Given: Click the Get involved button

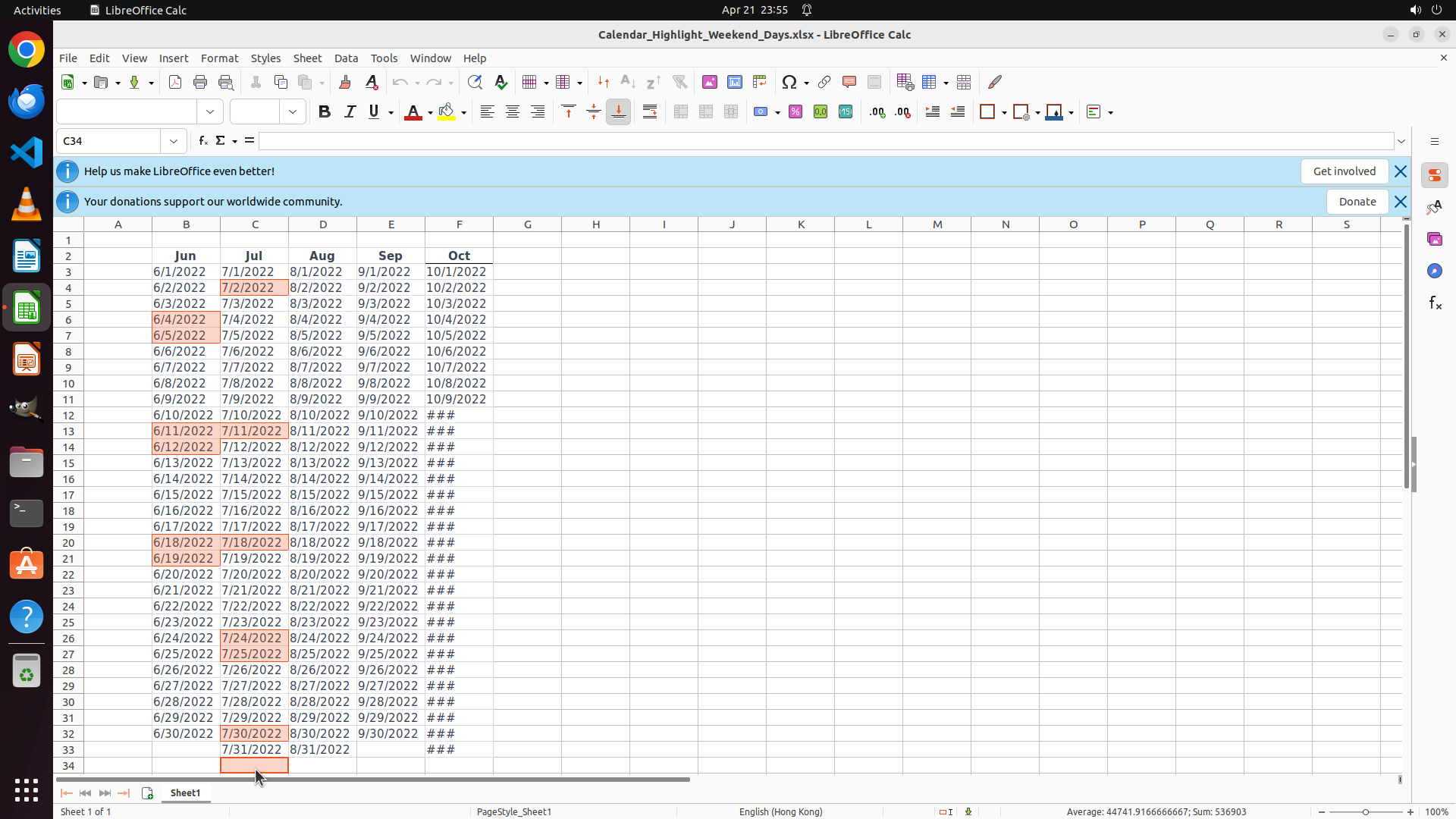Looking at the screenshot, I should [1344, 171].
